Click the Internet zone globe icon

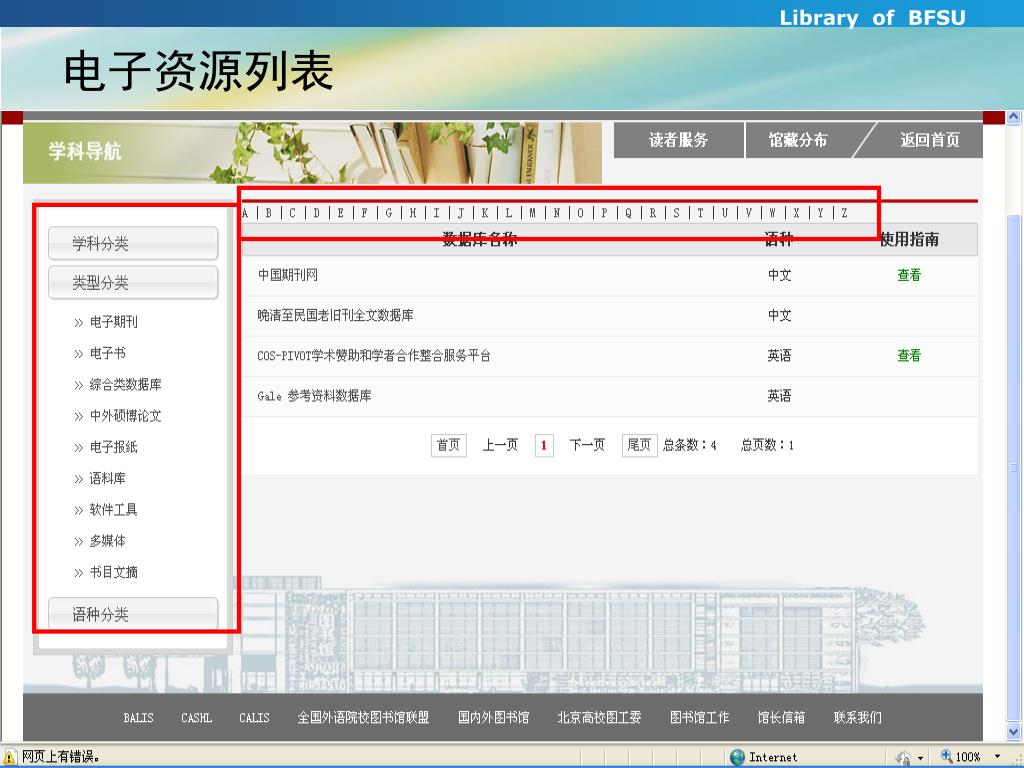point(737,757)
